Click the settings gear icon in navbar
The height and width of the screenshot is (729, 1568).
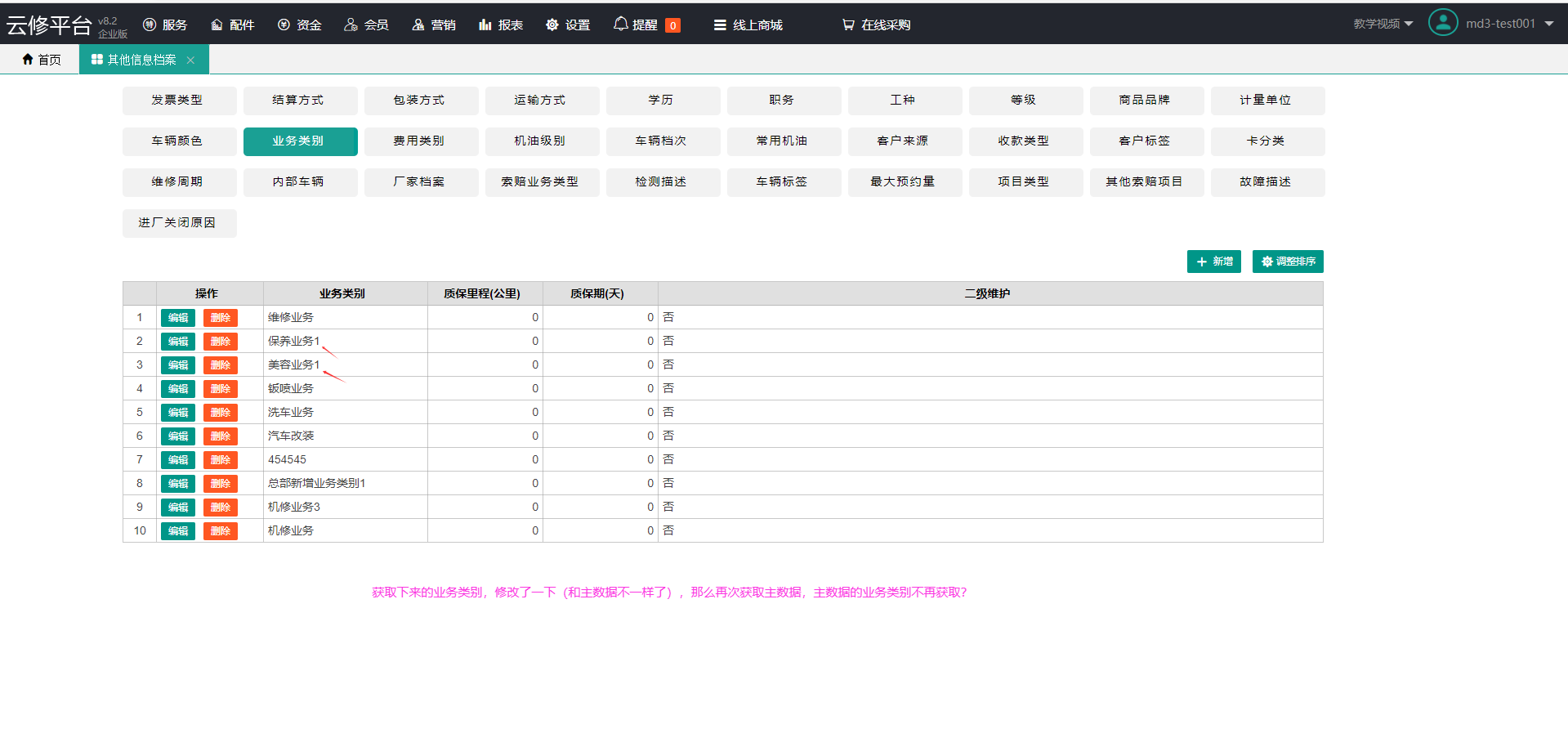click(x=552, y=25)
